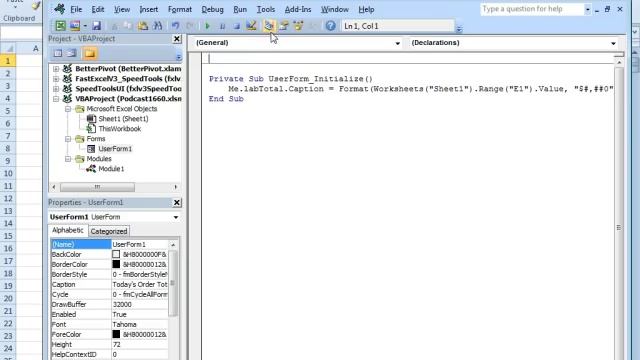Open the Add-Ins menu
Viewport: 640px width, 360px height.
(298, 9)
